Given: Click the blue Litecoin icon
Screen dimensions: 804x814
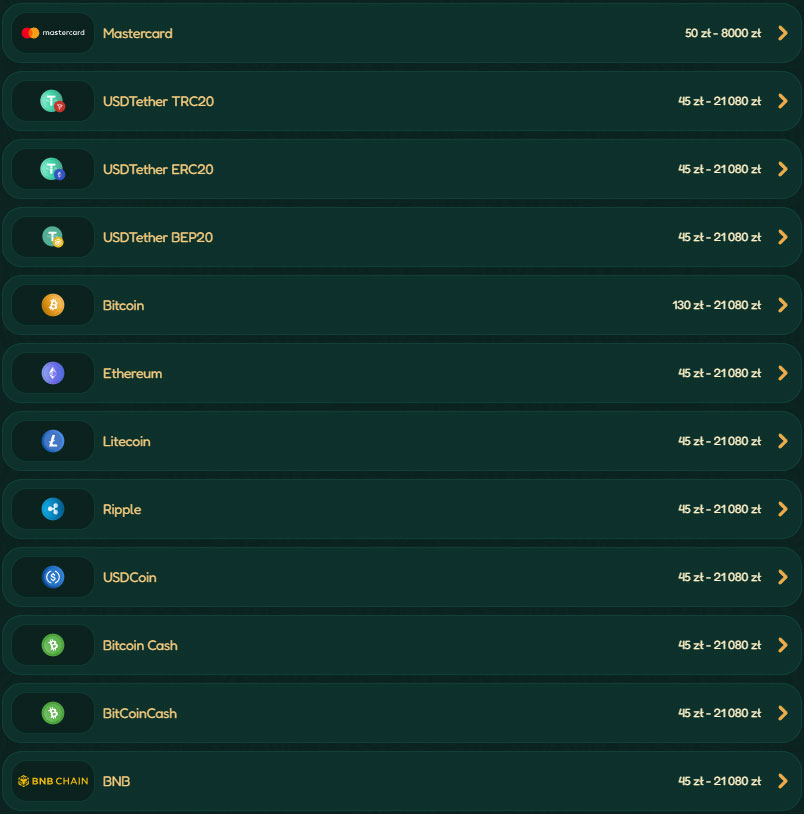Looking at the screenshot, I should tap(53, 441).
